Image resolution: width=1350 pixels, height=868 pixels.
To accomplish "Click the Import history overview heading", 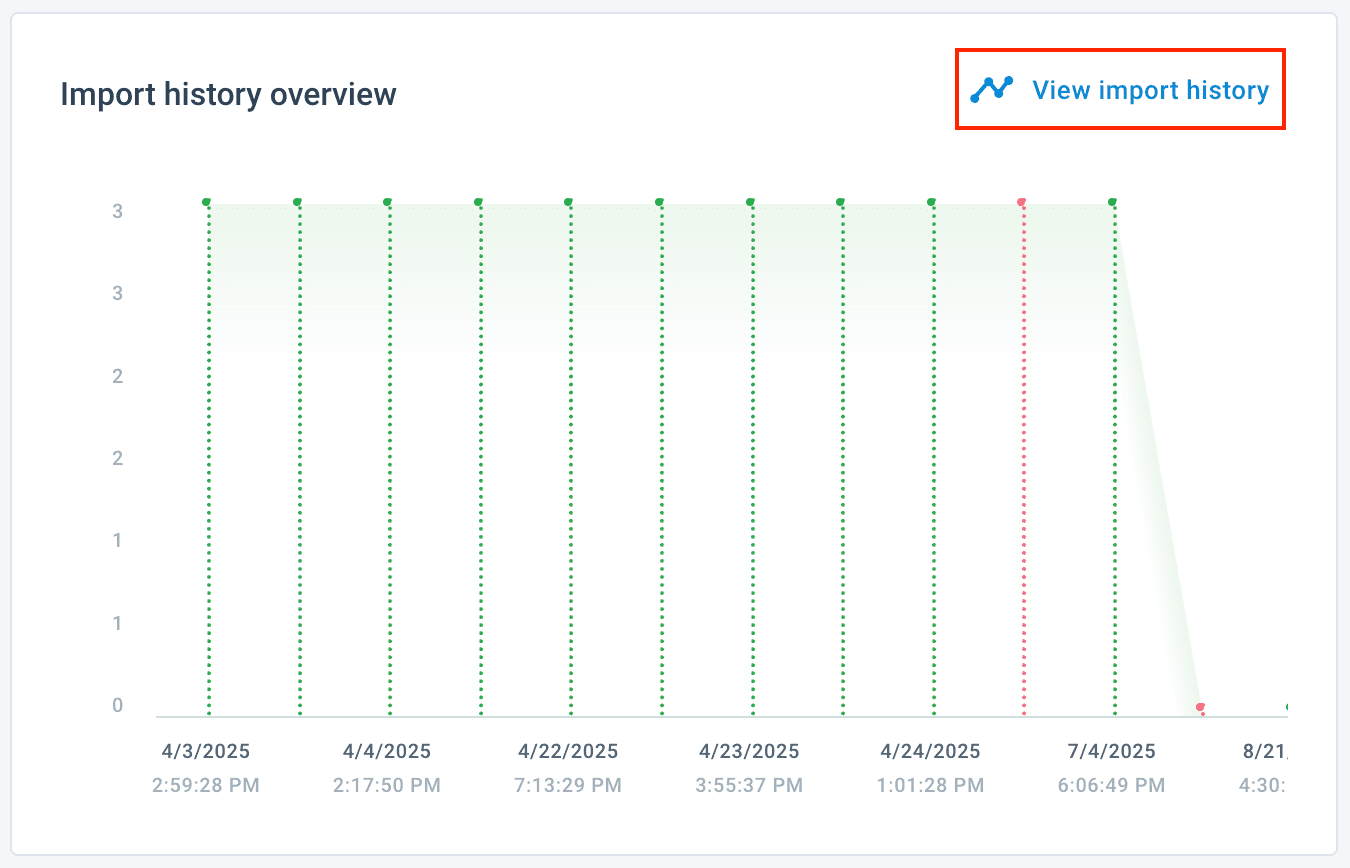I will (228, 94).
